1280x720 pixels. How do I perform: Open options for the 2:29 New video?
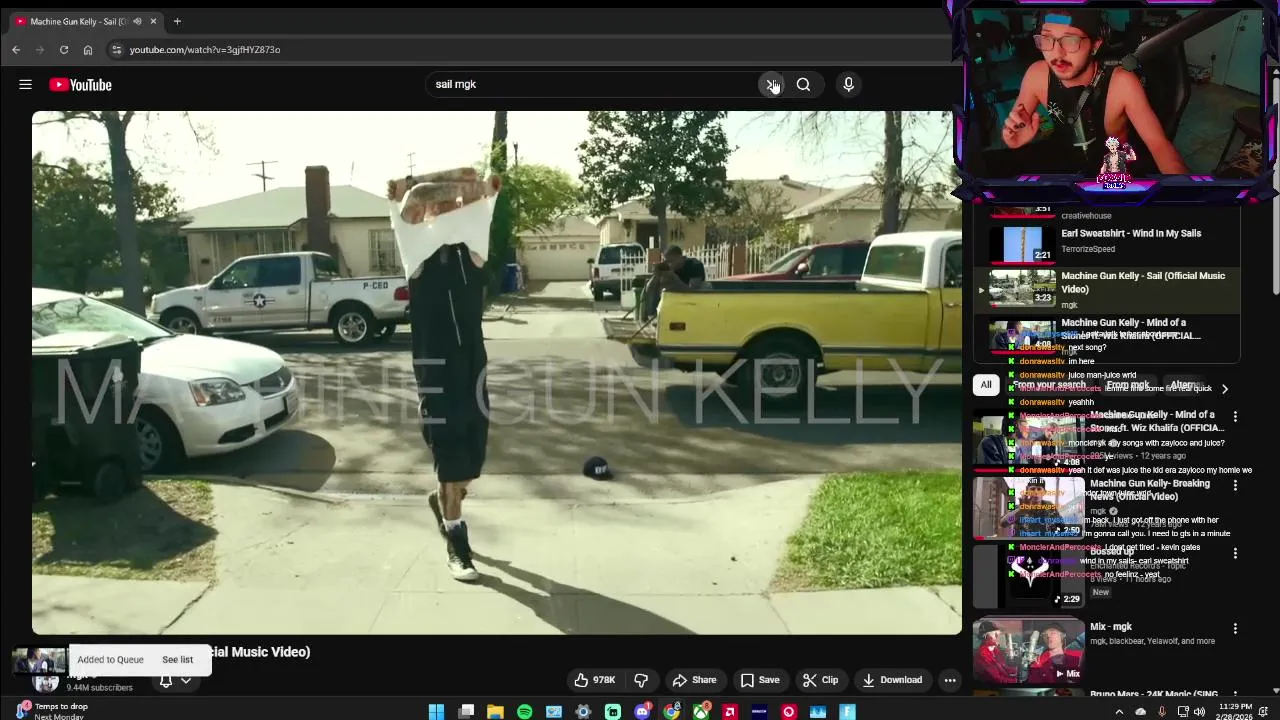[1235, 553]
